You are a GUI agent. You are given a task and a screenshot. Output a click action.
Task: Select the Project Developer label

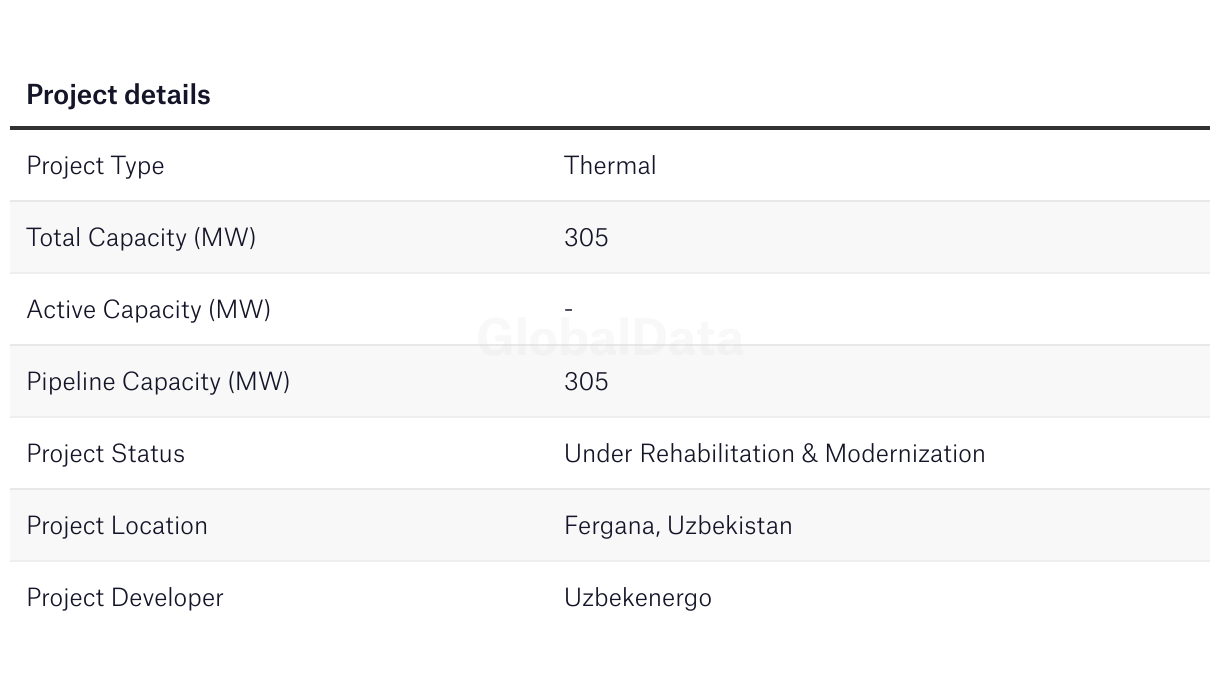tap(125, 598)
